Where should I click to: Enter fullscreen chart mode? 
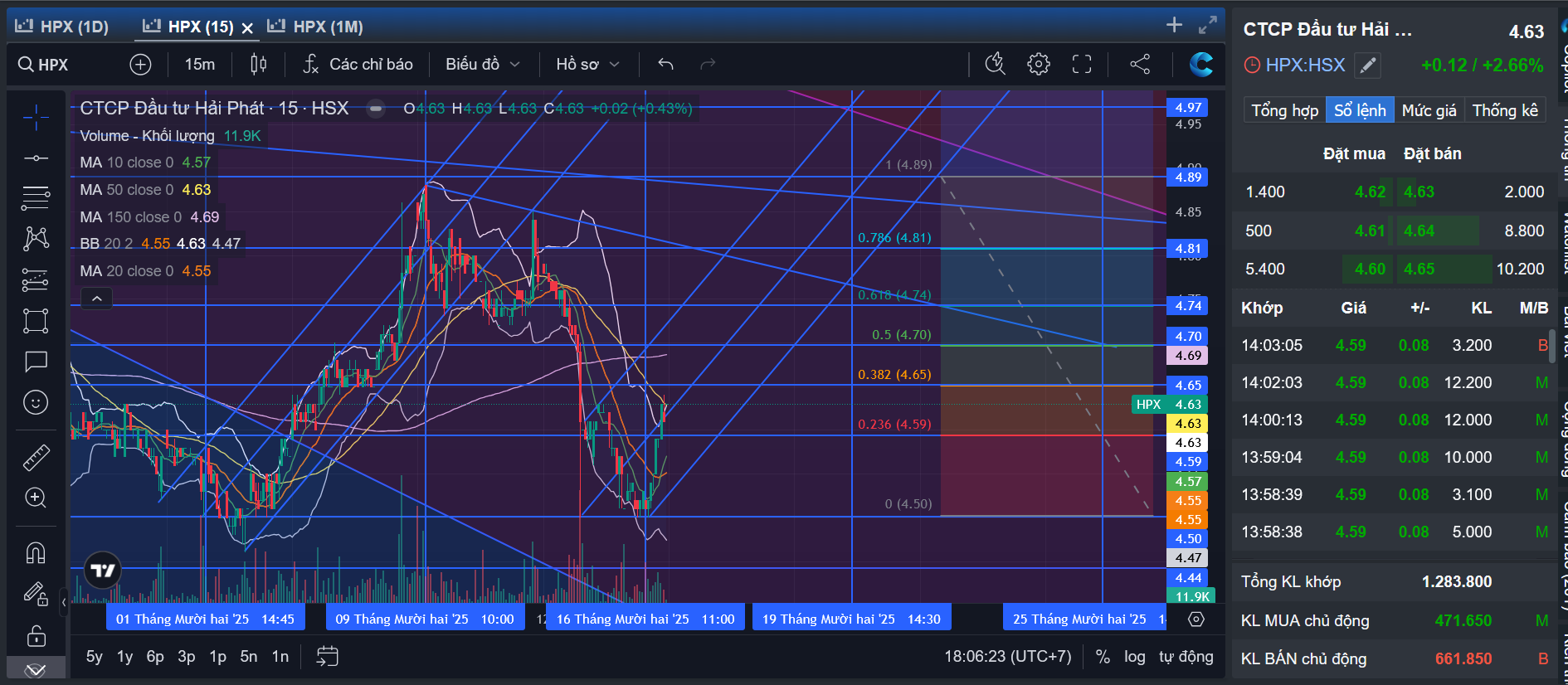[x=1082, y=65]
